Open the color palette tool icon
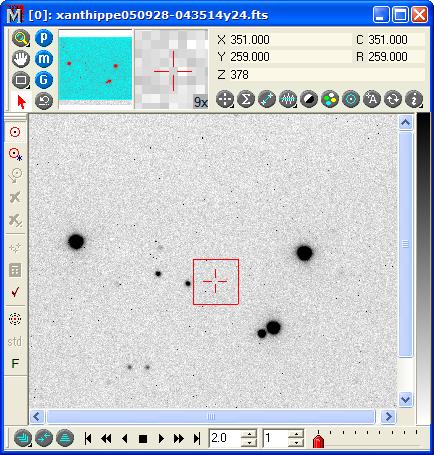 [330, 99]
